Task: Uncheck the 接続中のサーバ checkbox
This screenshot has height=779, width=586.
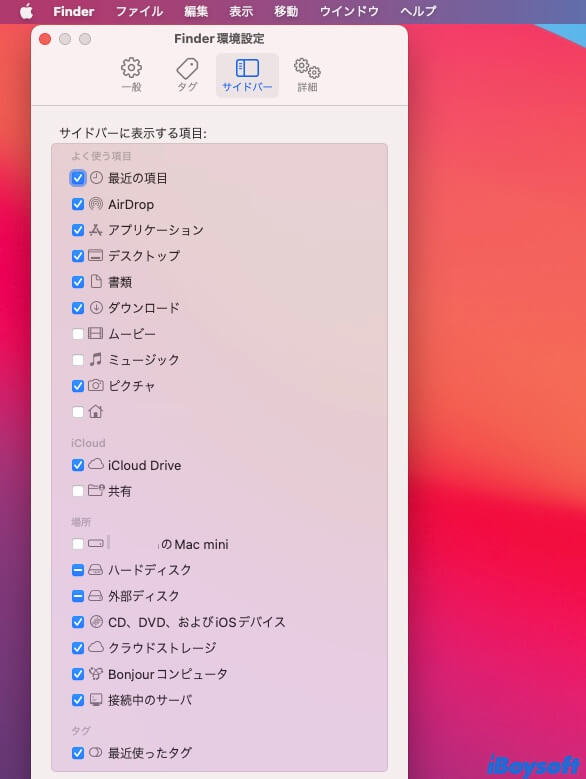Action: pos(78,700)
